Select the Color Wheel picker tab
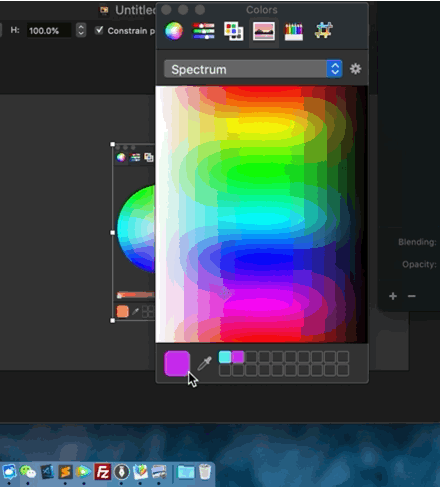 point(174,31)
